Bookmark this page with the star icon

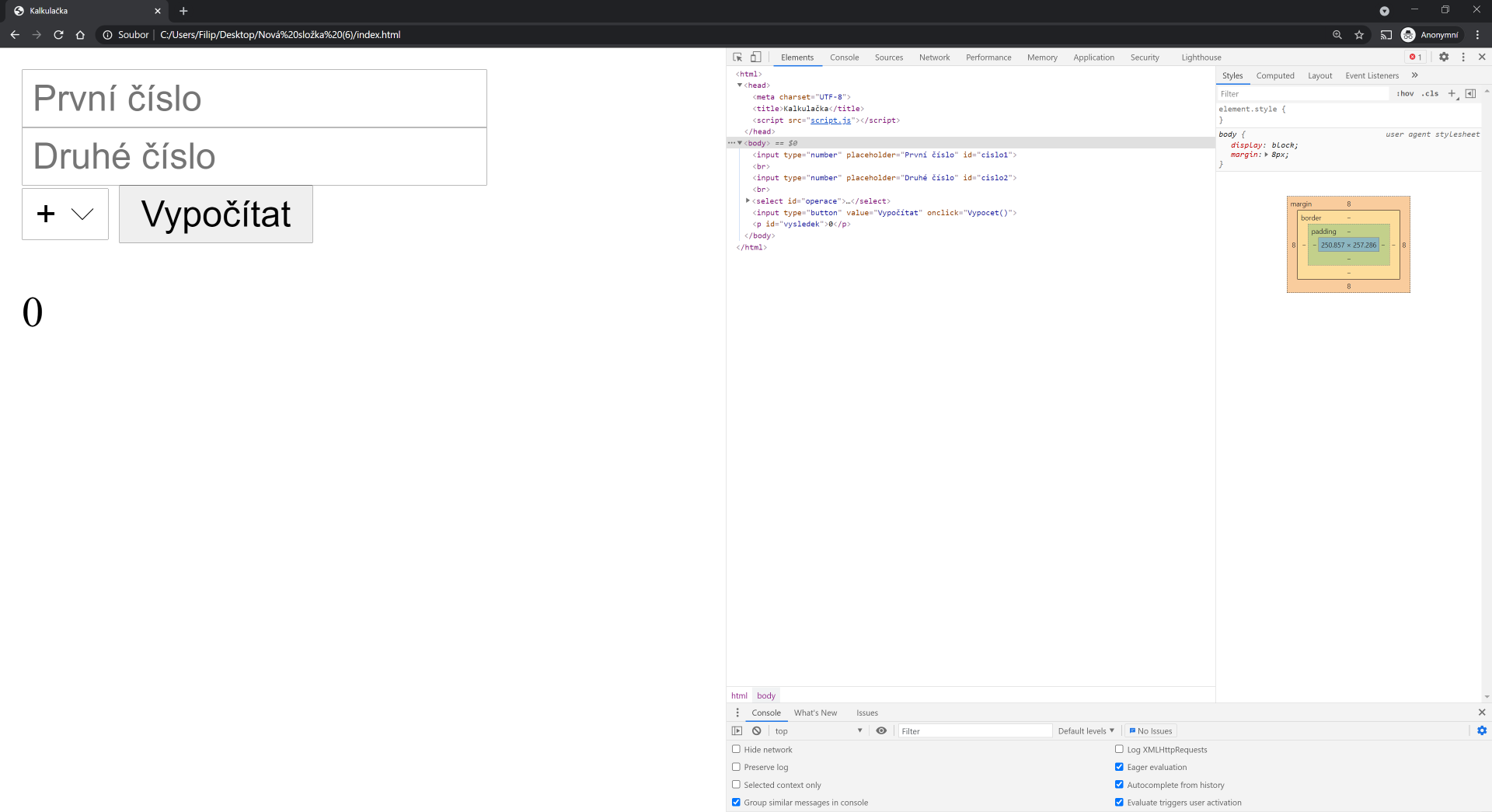point(1359,35)
